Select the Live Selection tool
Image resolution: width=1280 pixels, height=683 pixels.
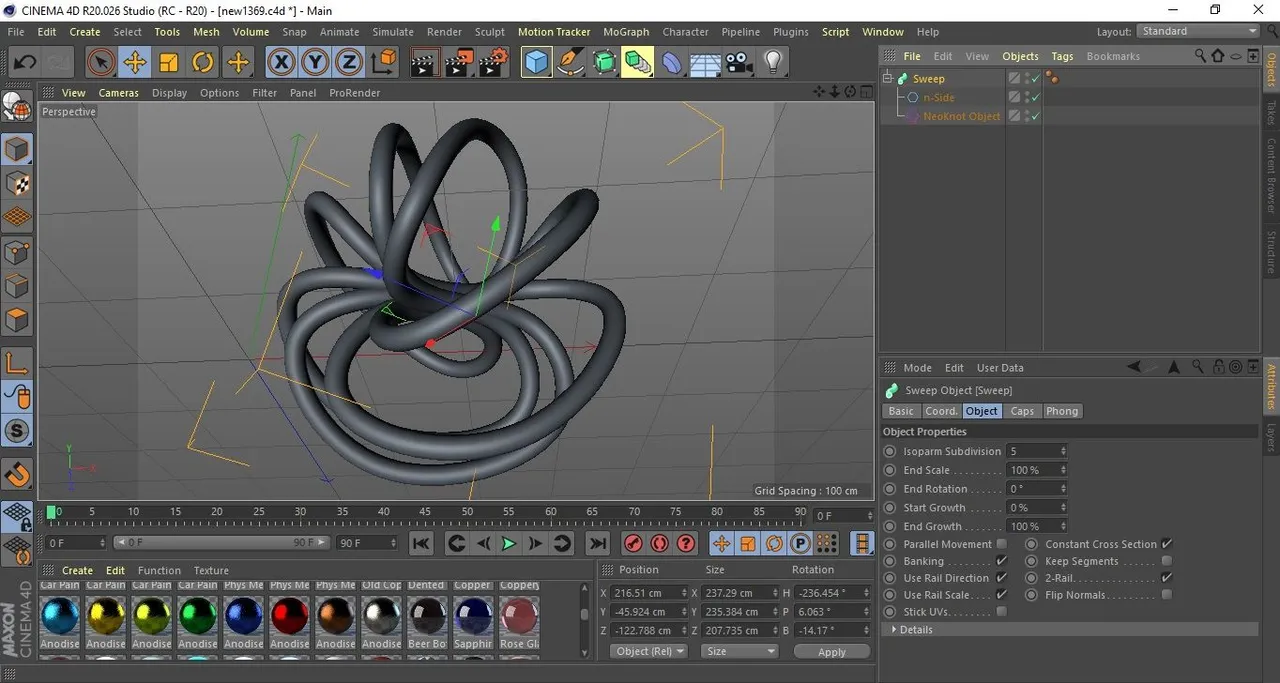coord(100,63)
